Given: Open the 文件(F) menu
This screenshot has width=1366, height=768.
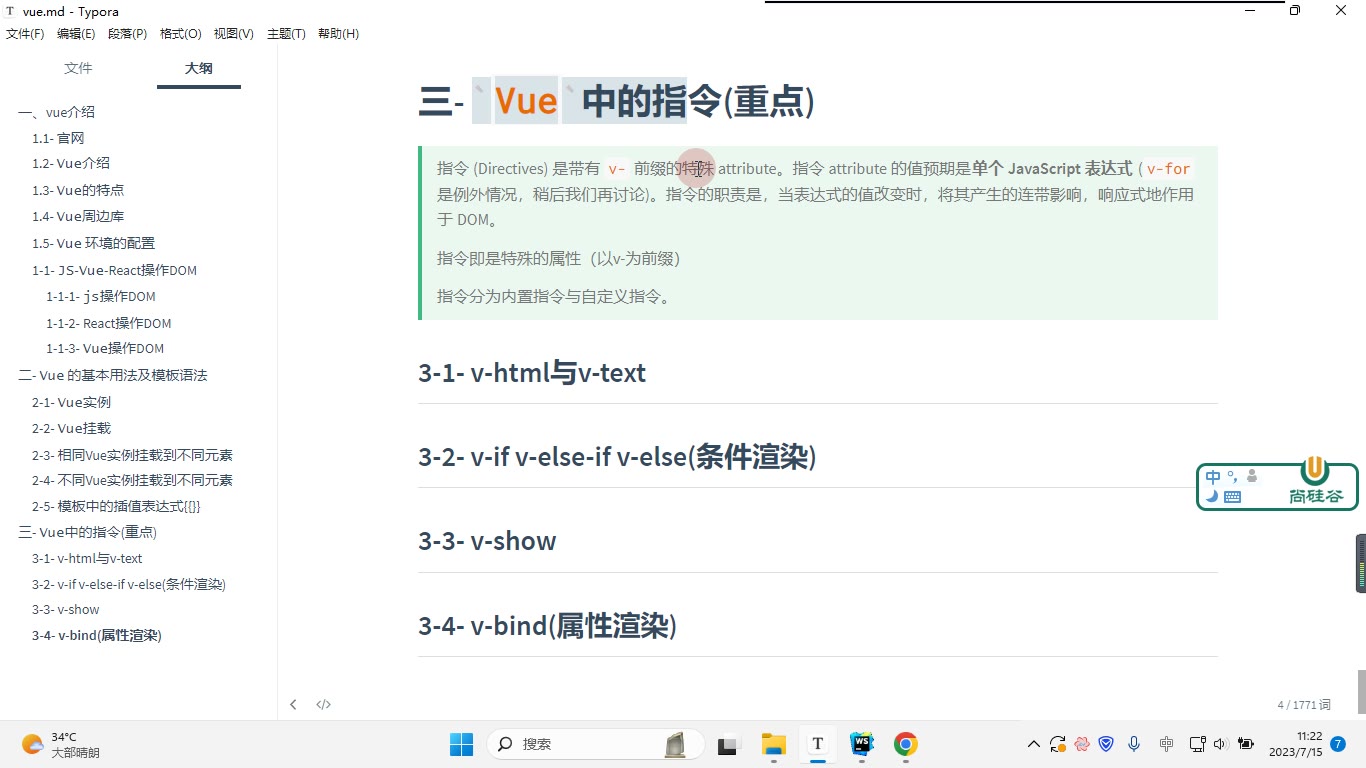Looking at the screenshot, I should (x=25, y=34).
